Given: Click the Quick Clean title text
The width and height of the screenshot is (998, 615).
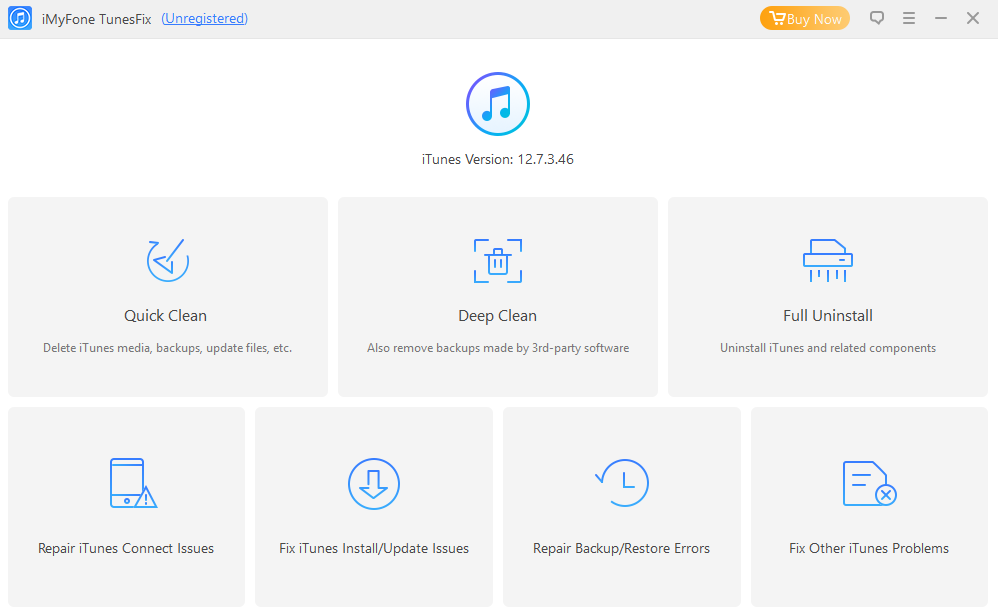Looking at the screenshot, I should point(165,316).
